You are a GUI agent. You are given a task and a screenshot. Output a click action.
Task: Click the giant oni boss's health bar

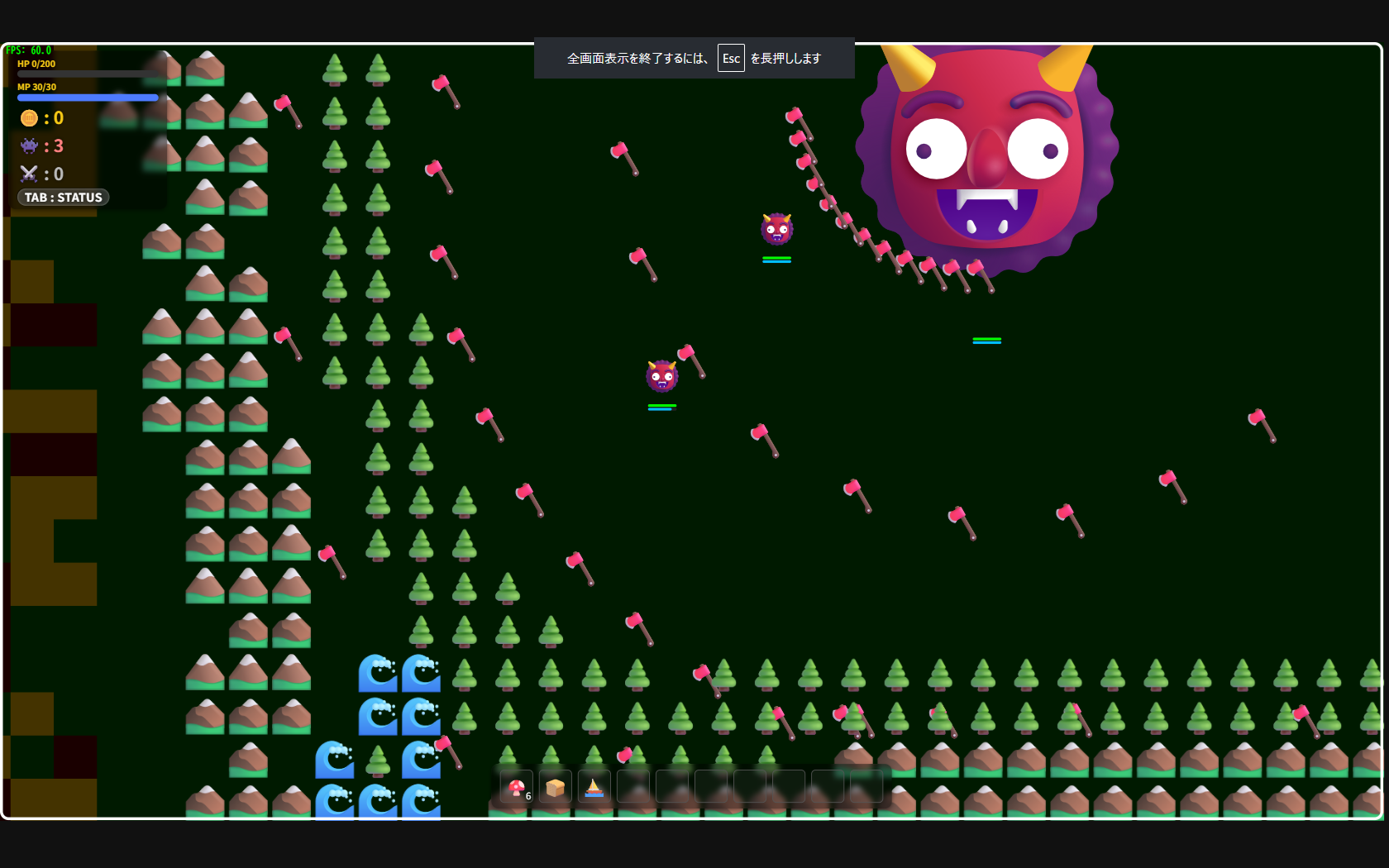pos(987,341)
